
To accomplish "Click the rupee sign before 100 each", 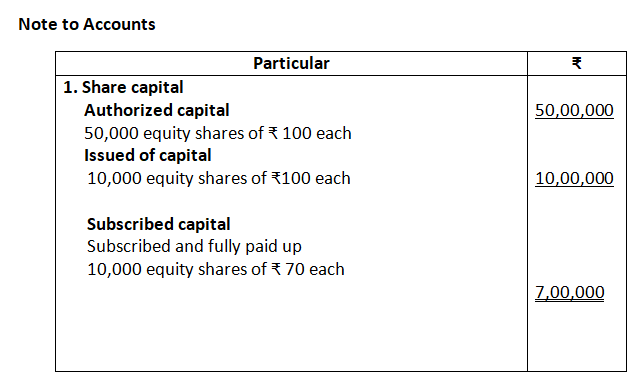I will point(273,133).
